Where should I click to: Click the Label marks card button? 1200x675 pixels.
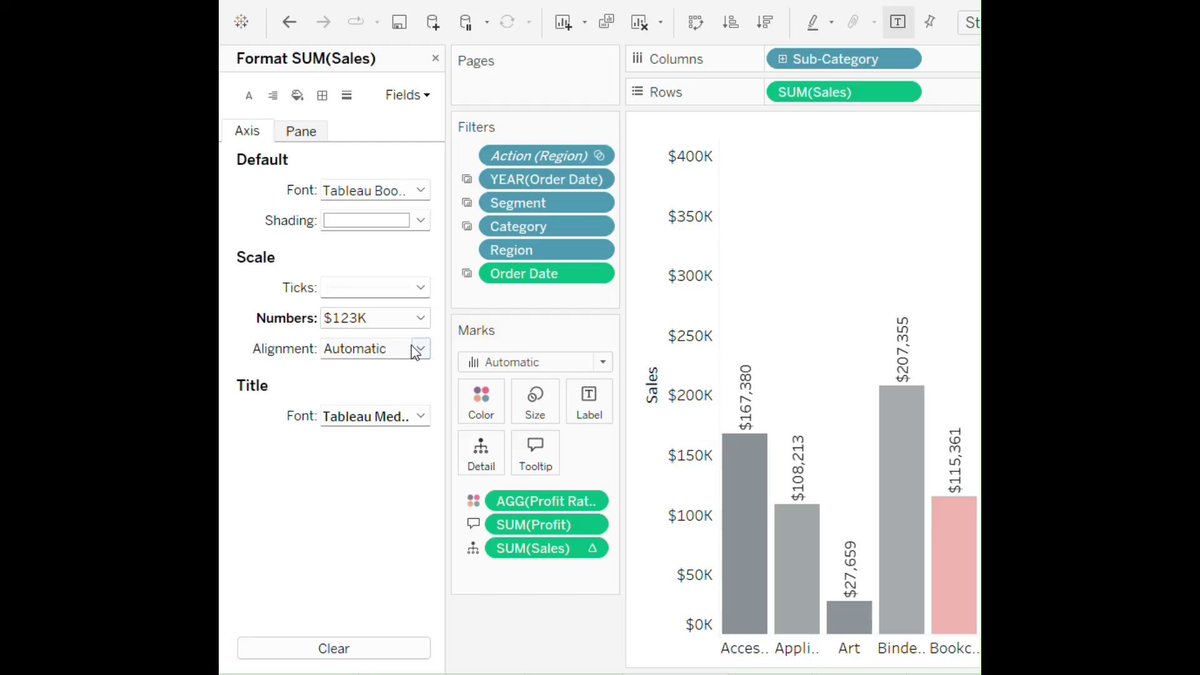pyautogui.click(x=589, y=401)
